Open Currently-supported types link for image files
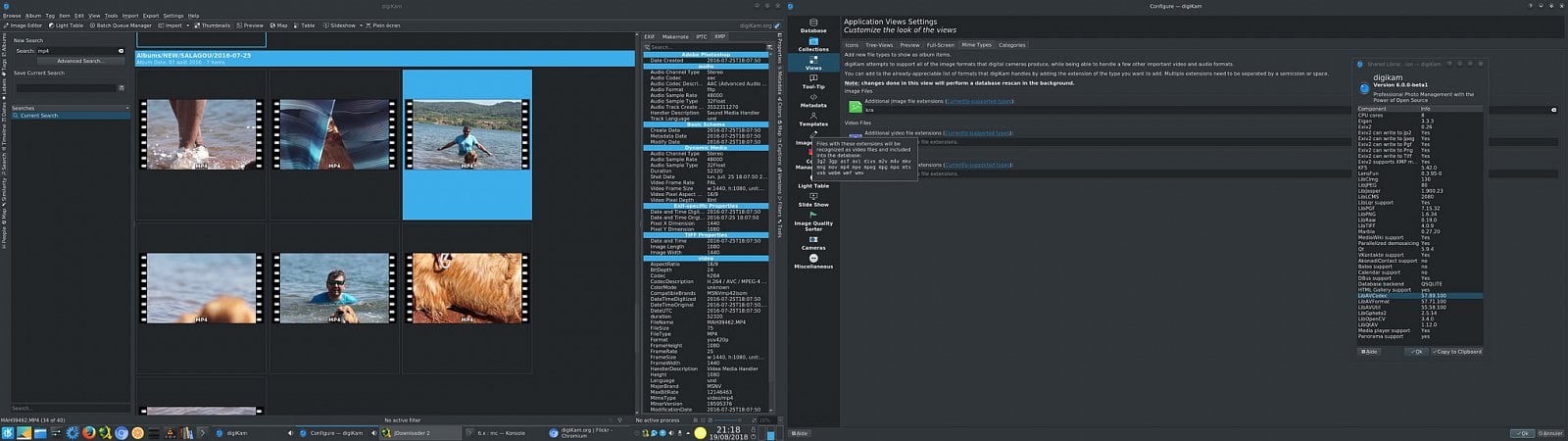Viewport: 1568px width, 441px height. coord(979,101)
